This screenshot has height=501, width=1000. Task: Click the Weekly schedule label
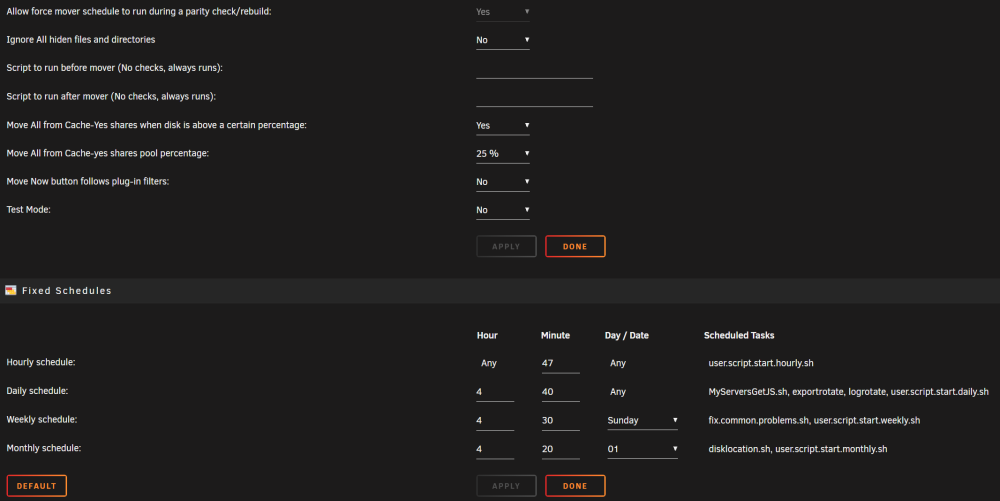coord(41,419)
